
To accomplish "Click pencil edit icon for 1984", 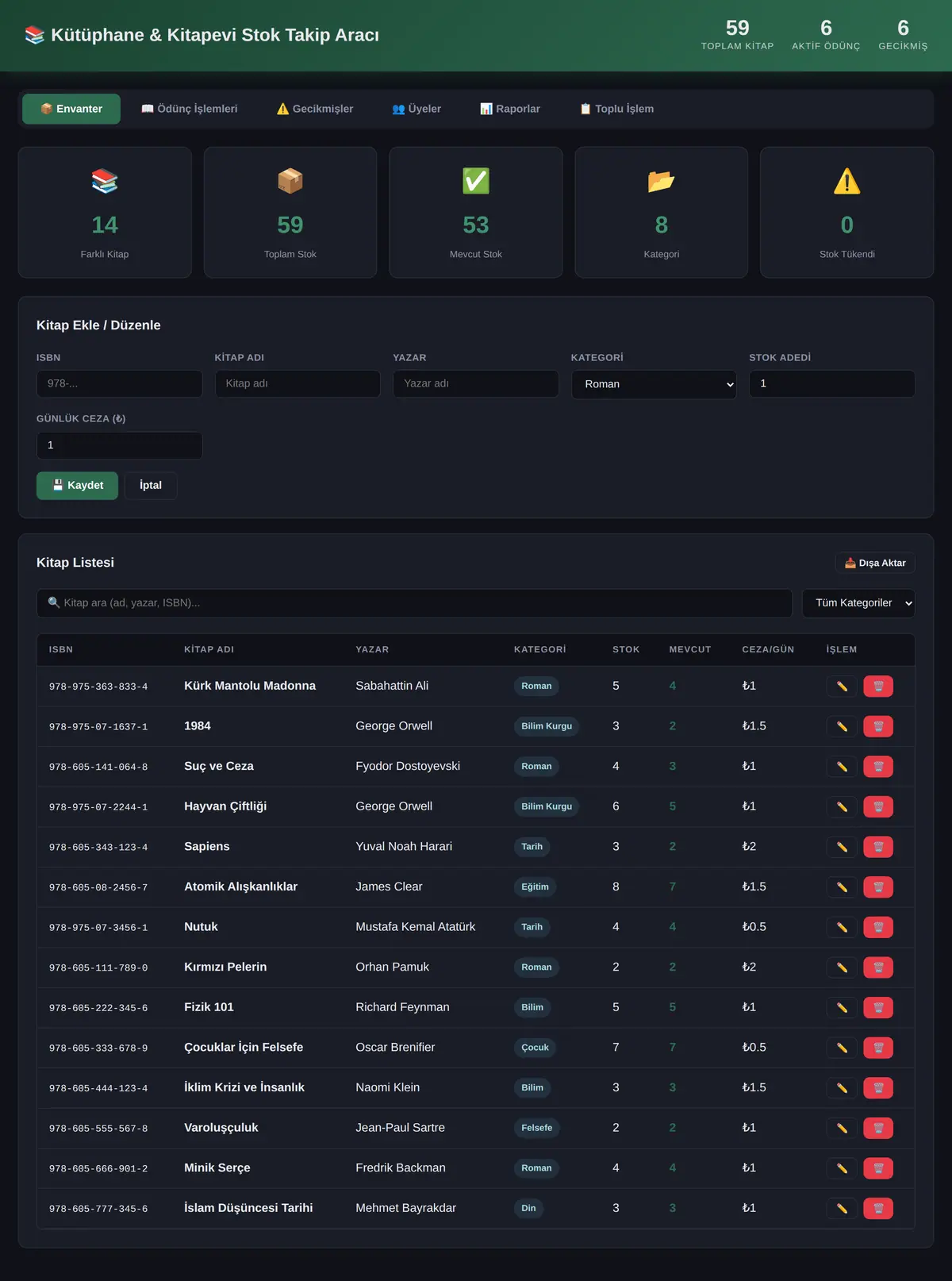I will click(x=842, y=726).
